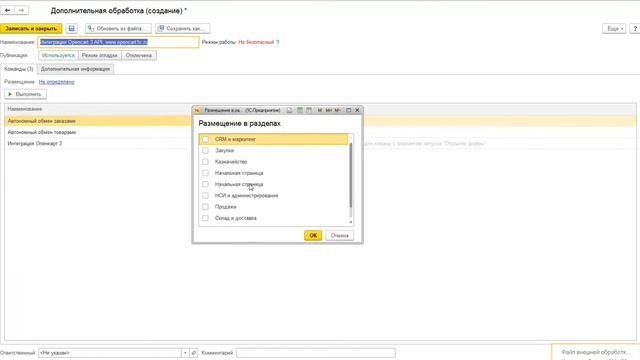Click the scroll up arrow of the sections list

coord(351,137)
